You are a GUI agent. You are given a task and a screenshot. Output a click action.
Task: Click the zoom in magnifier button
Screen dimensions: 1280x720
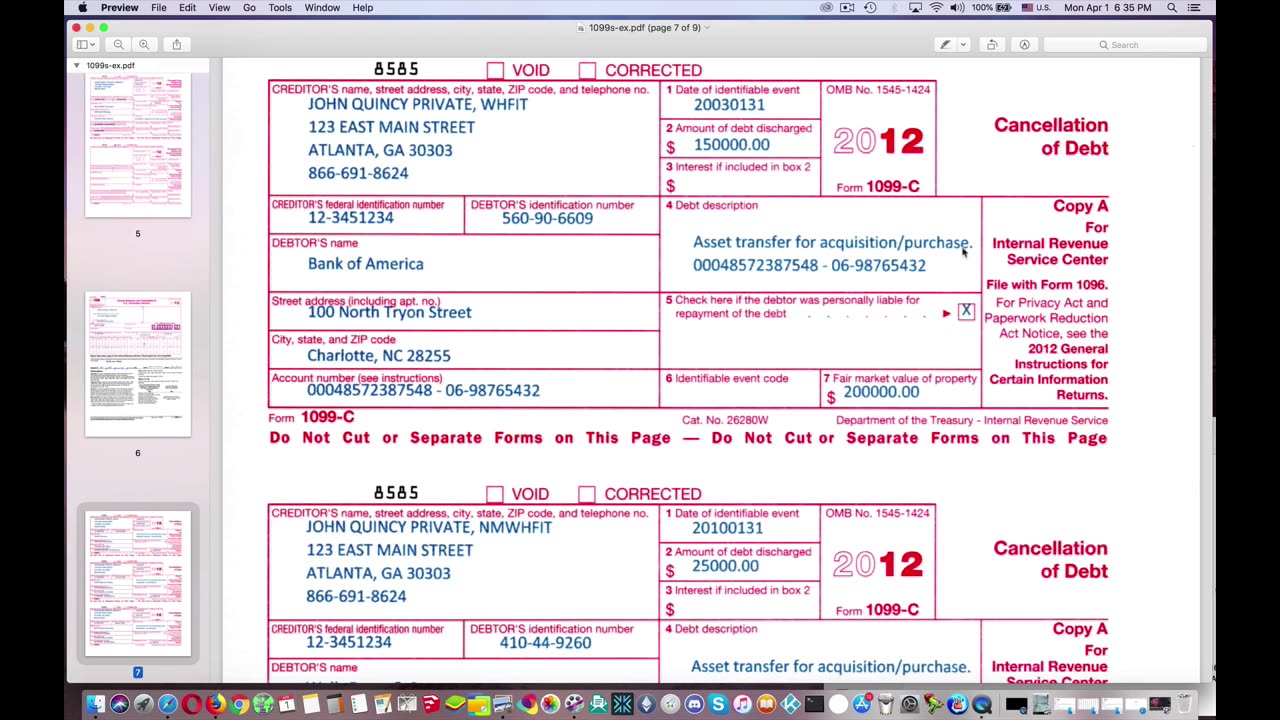(x=144, y=44)
